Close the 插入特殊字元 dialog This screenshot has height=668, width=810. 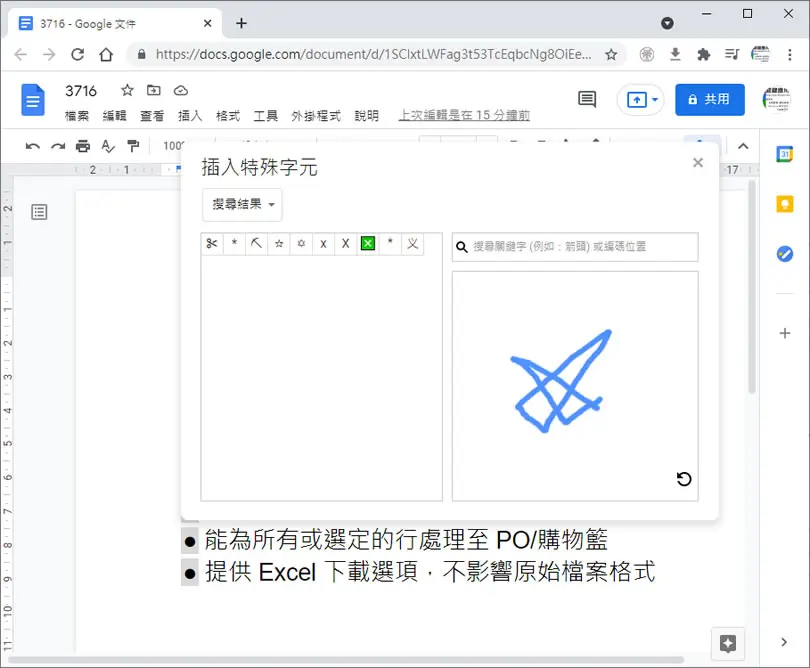[x=698, y=163]
